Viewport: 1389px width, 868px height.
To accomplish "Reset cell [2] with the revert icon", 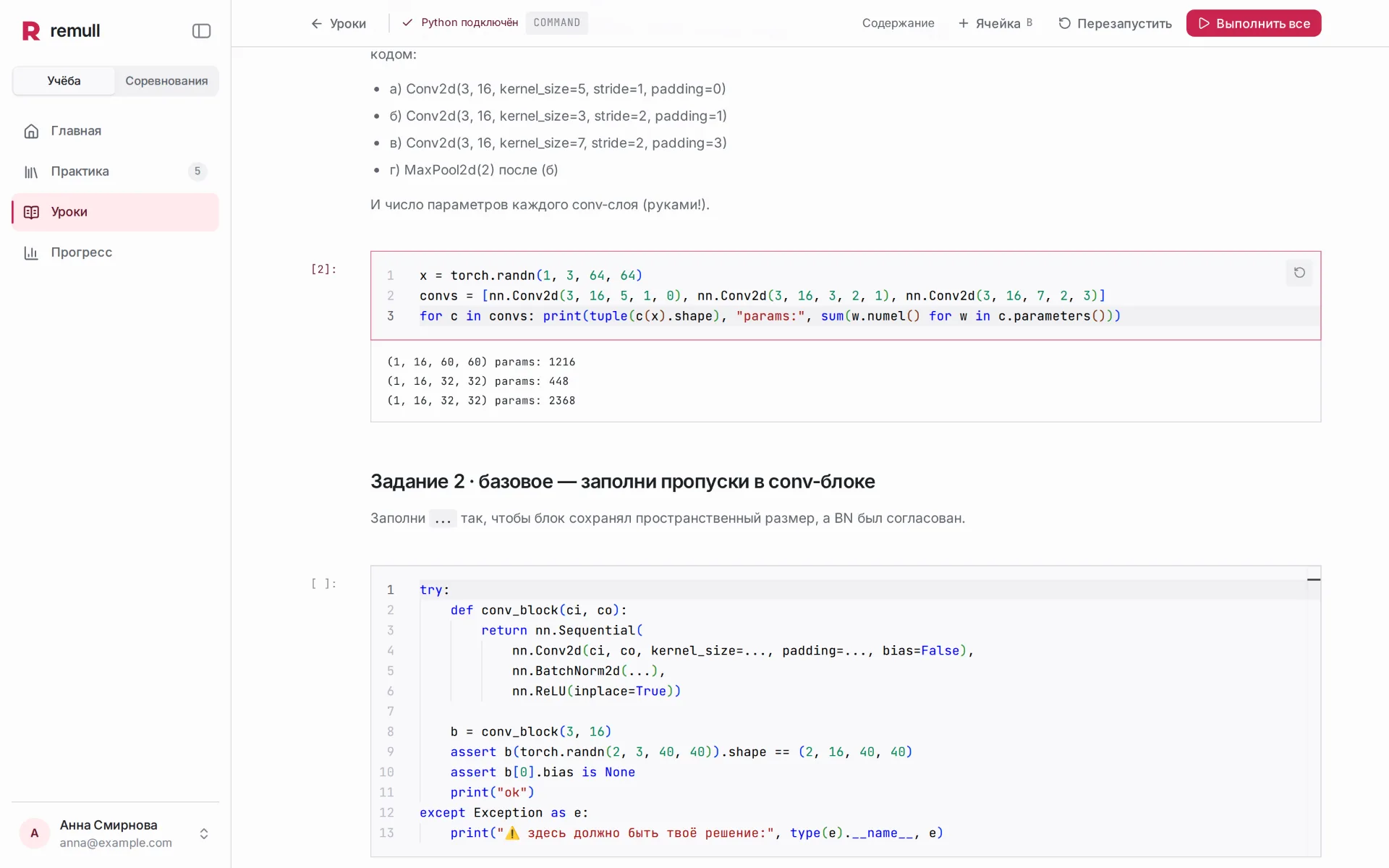I will (x=1299, y=273).
